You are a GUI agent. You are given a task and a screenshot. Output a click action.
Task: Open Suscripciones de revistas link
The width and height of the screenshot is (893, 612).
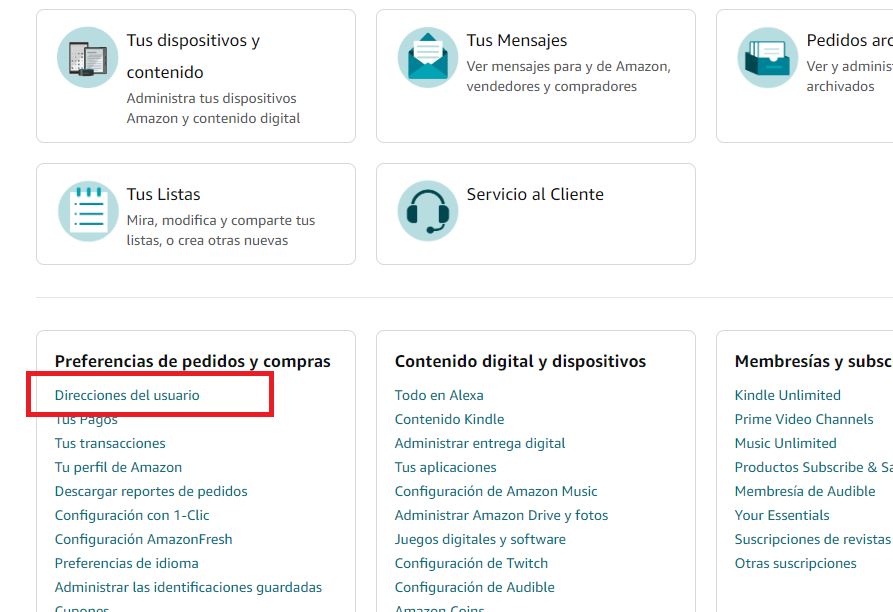(813, 539)
